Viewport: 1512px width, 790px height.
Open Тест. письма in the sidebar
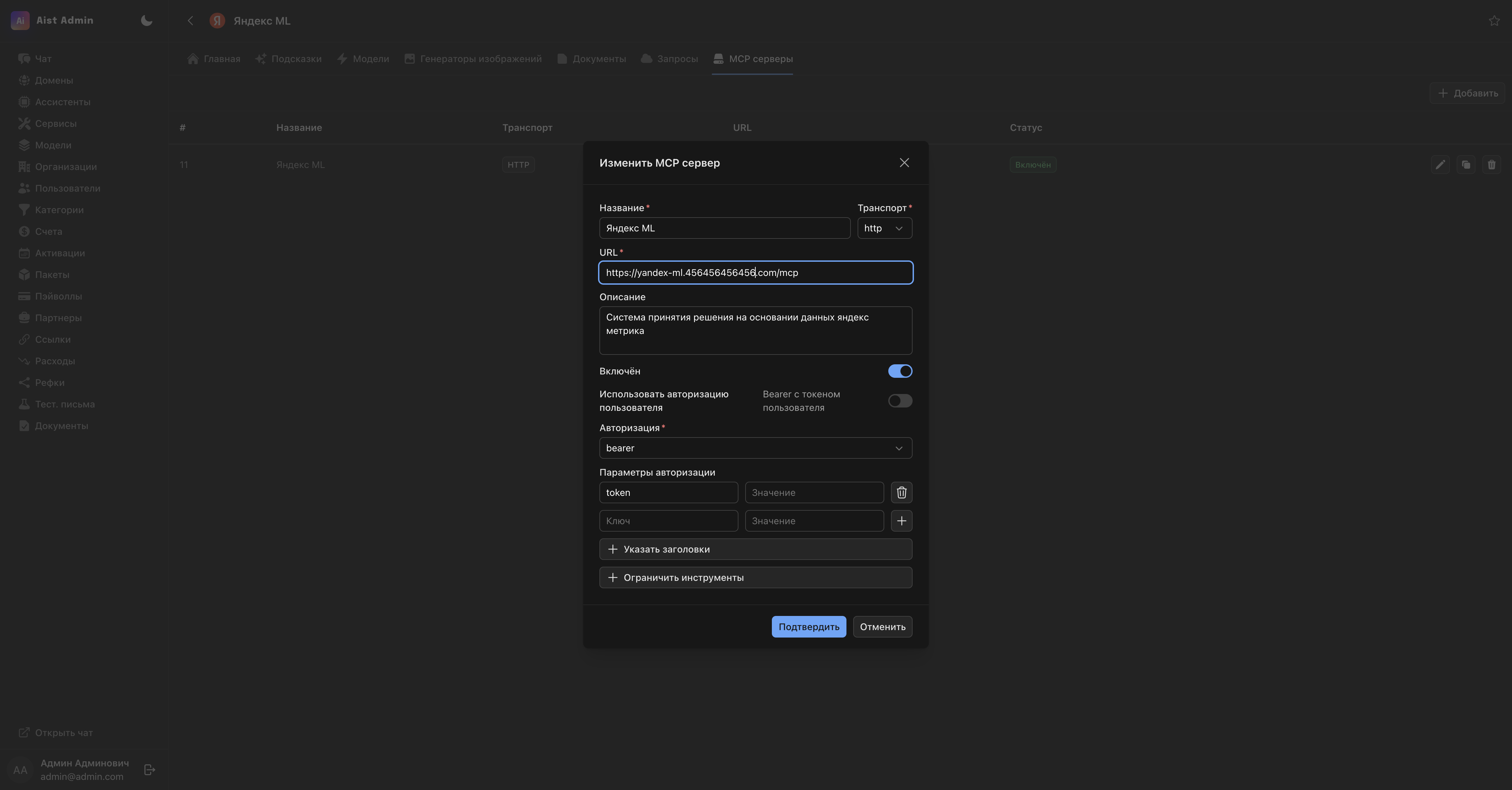coord(56,404)
